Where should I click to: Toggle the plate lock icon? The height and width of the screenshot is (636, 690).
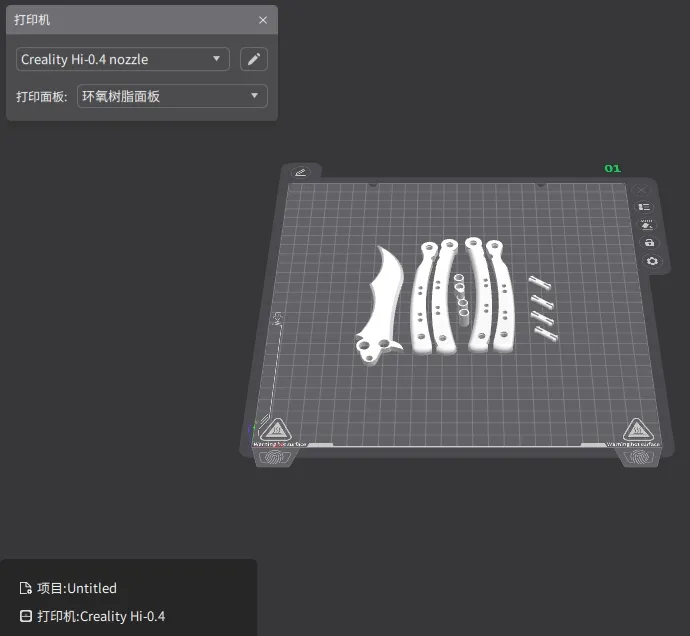[x=650, y=243]
